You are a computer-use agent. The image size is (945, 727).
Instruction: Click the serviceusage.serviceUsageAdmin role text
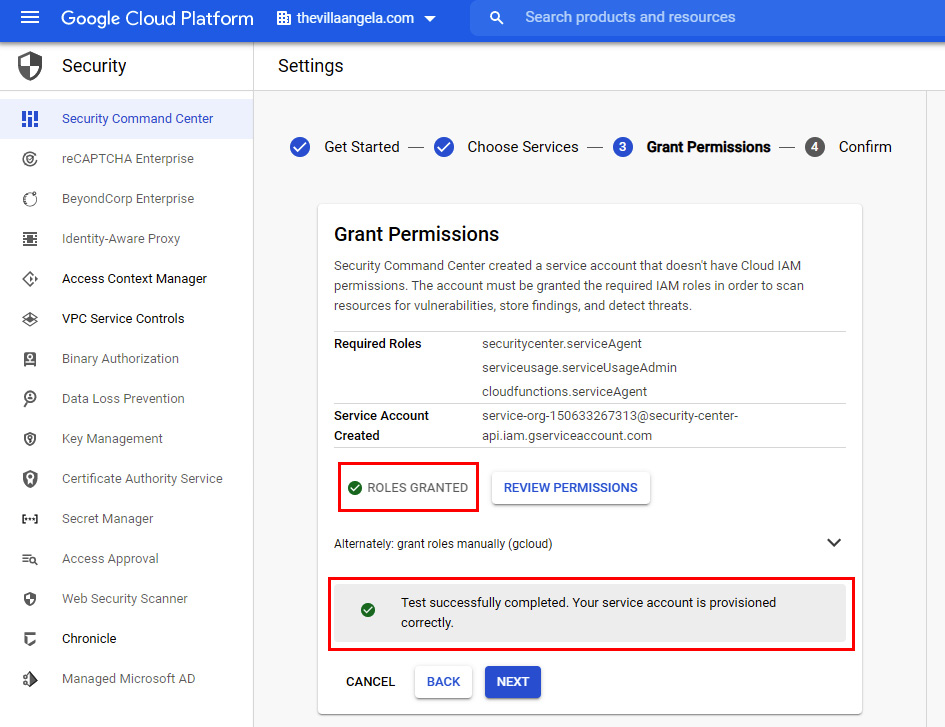click(579, 368)
